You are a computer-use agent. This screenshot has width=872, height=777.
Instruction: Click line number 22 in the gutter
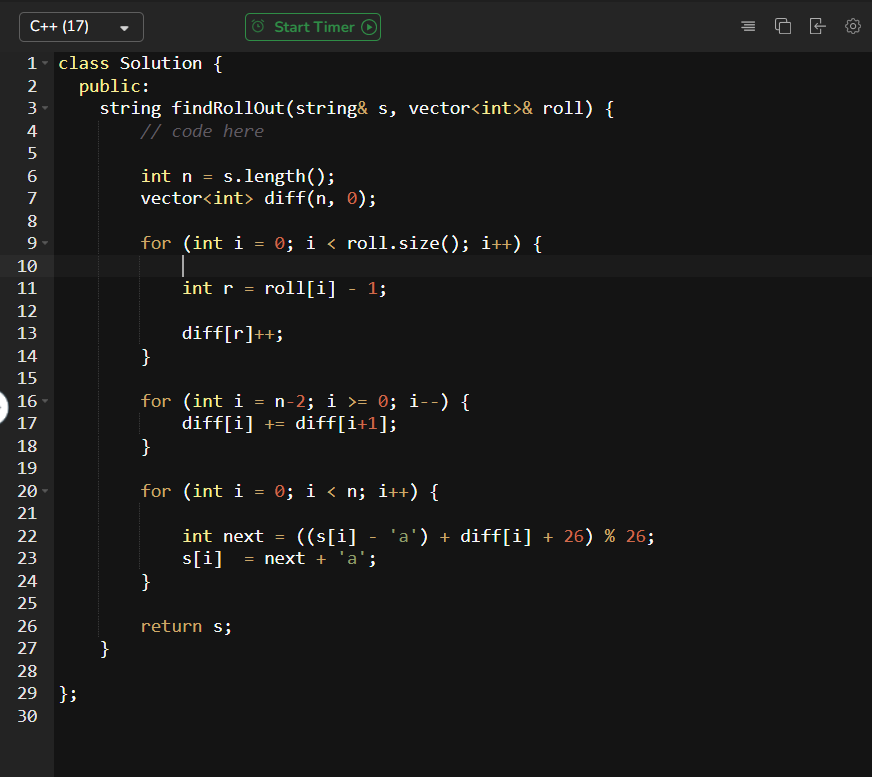tap(27, 536)
